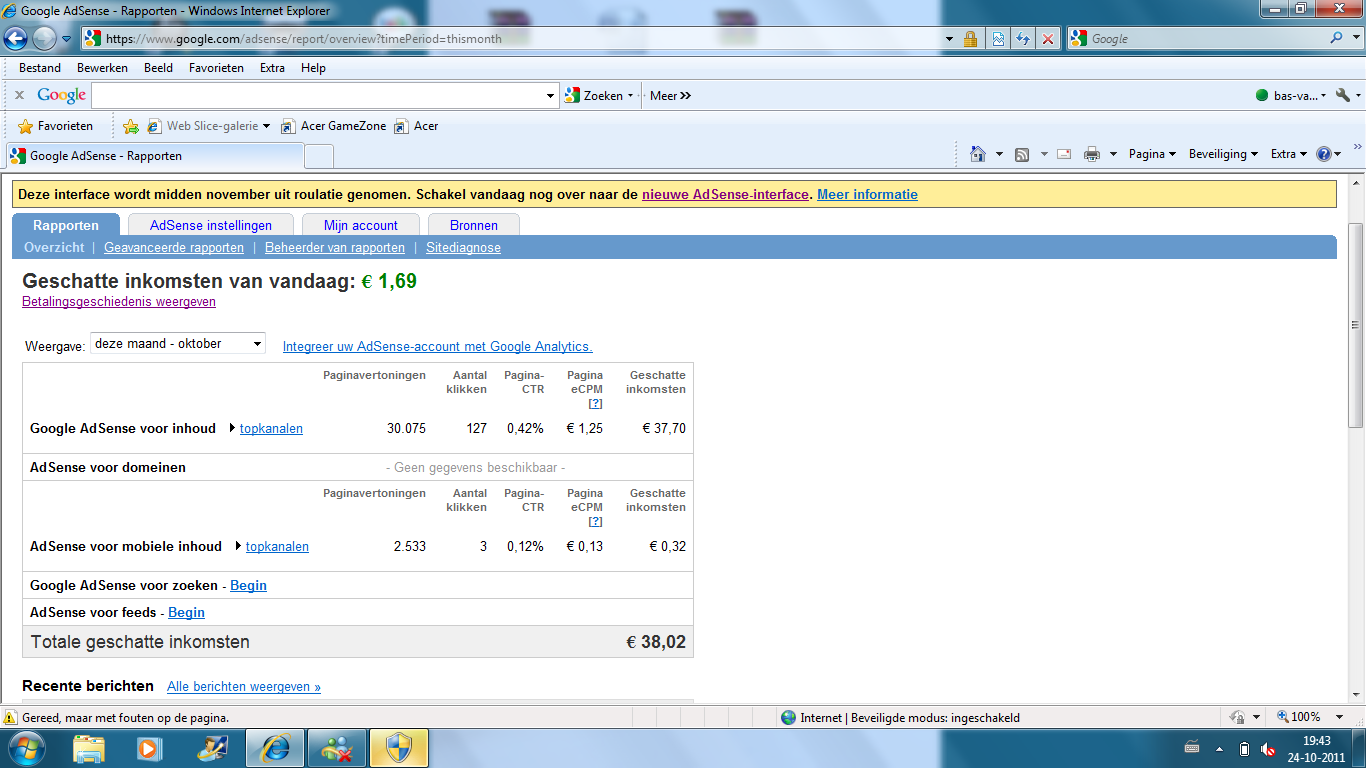Viewport: 1366px width, 768px height.
Task: Open the Bewerken menu
Action: click(x=102, y=68)
